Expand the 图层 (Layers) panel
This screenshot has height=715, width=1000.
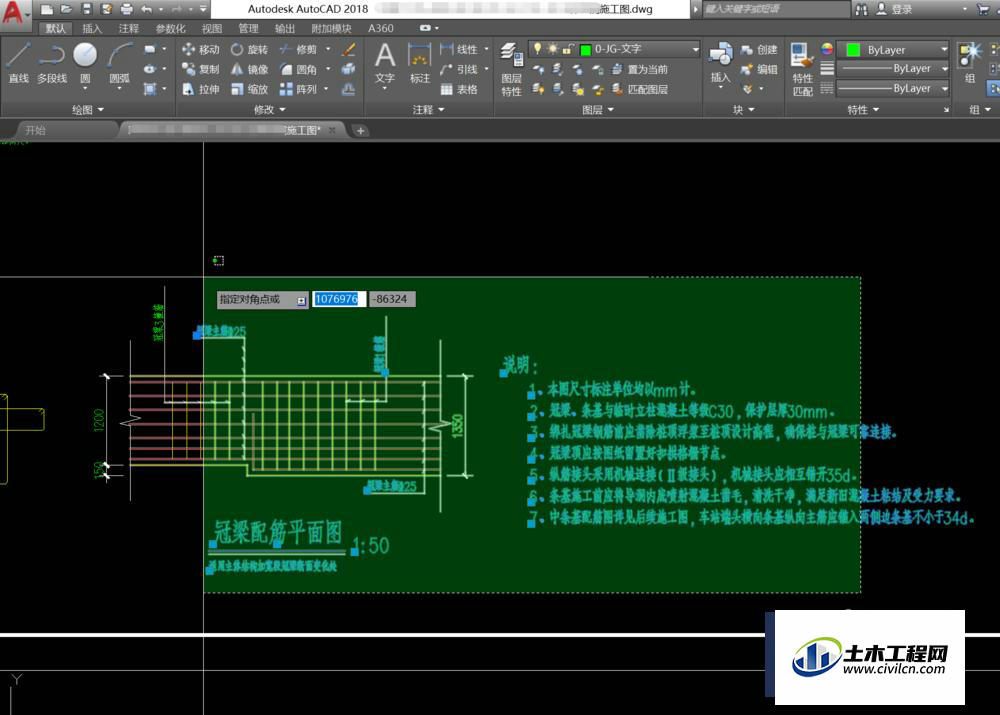(598, 110)
